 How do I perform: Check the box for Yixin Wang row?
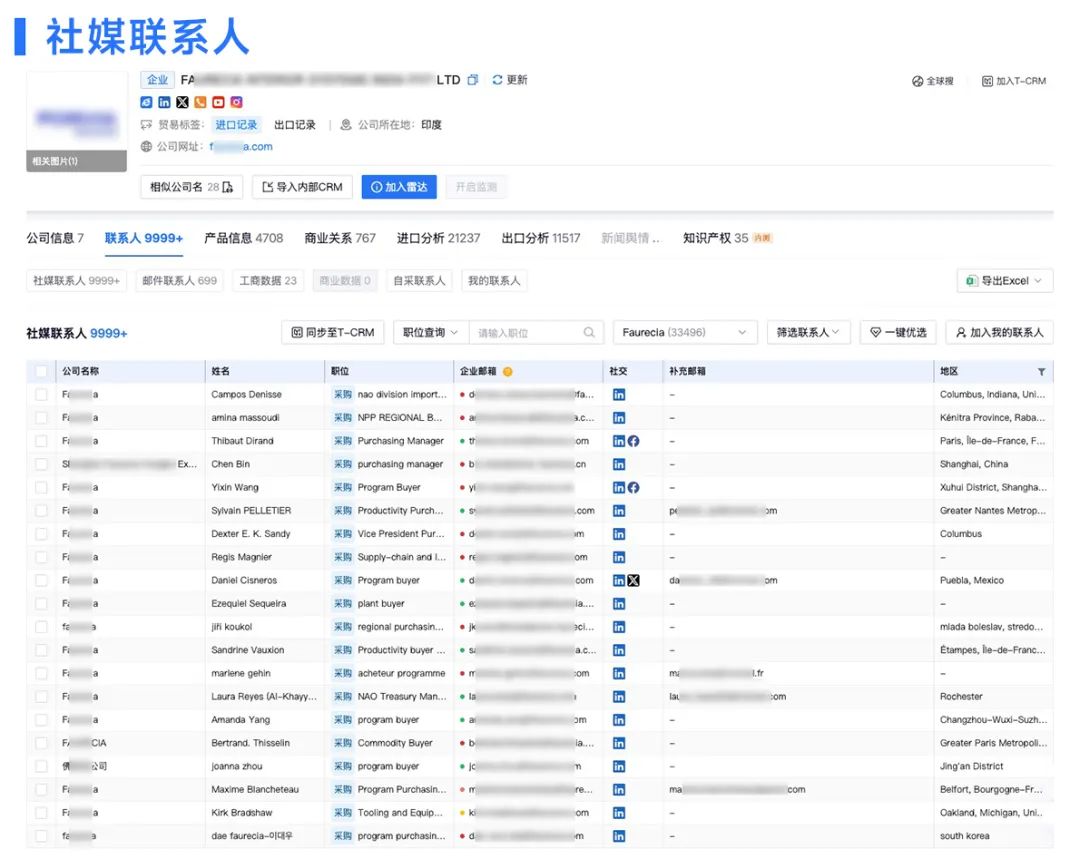(x=41, y=488)
